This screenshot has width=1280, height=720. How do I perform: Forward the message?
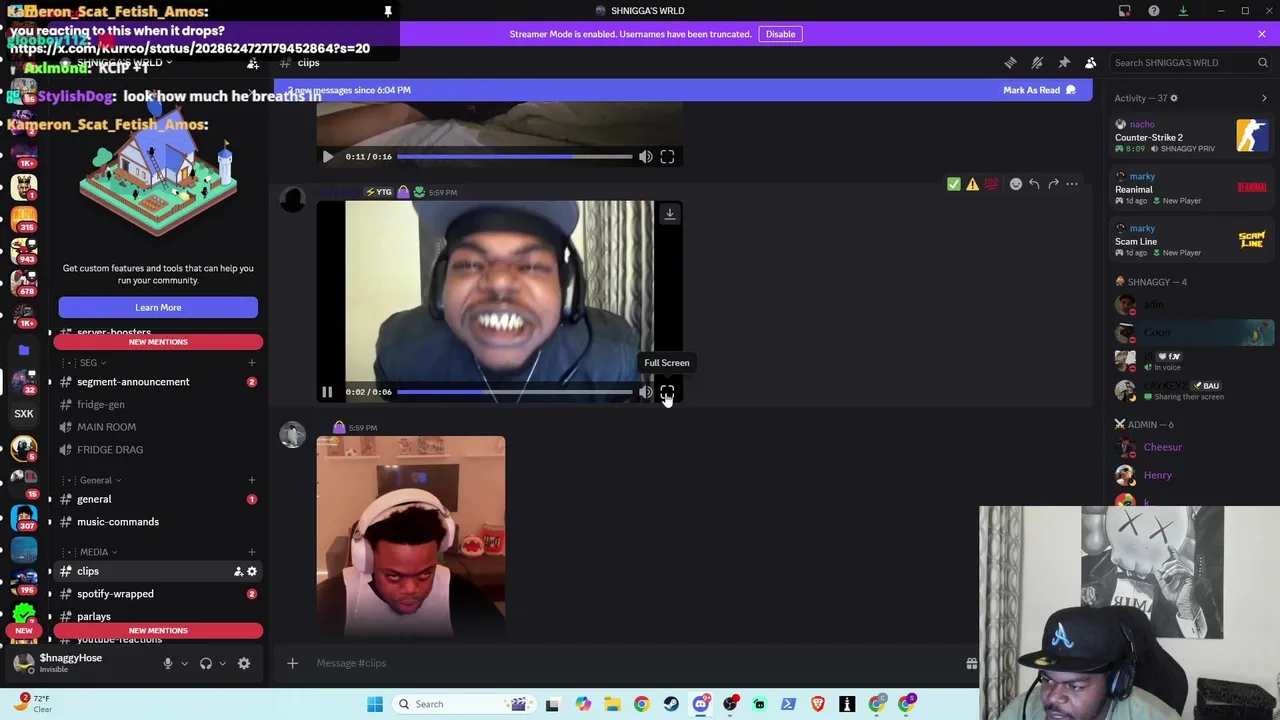(x=1053, y=184)
